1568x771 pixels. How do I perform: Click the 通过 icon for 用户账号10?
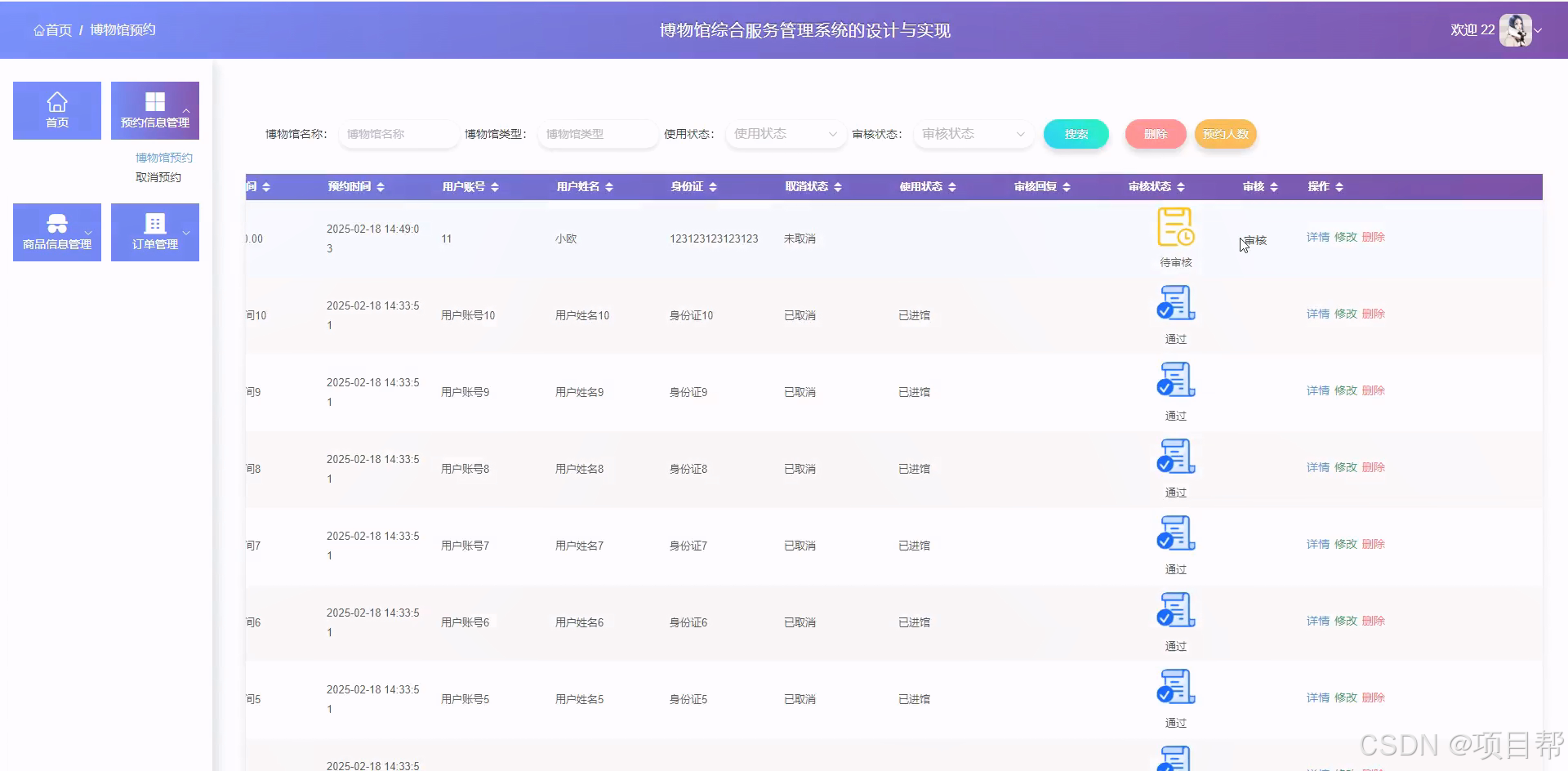coord(1176,303)
